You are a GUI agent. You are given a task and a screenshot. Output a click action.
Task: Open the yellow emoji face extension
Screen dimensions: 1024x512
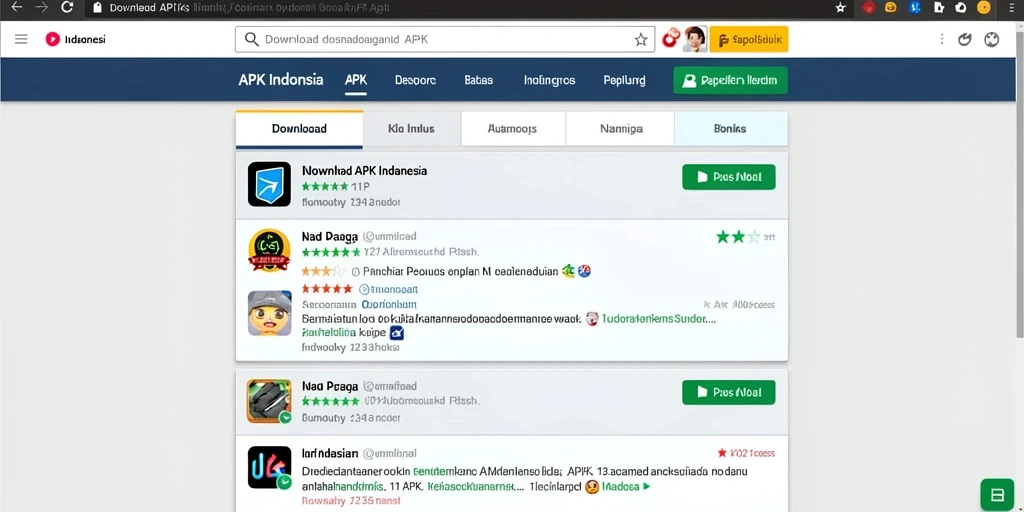tap(891, 8)
